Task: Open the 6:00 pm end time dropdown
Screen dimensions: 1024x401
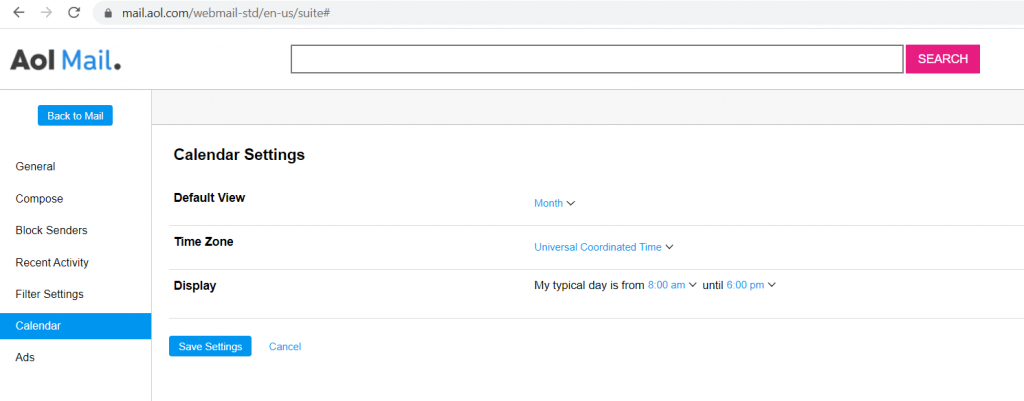Action: click(751, 285)
